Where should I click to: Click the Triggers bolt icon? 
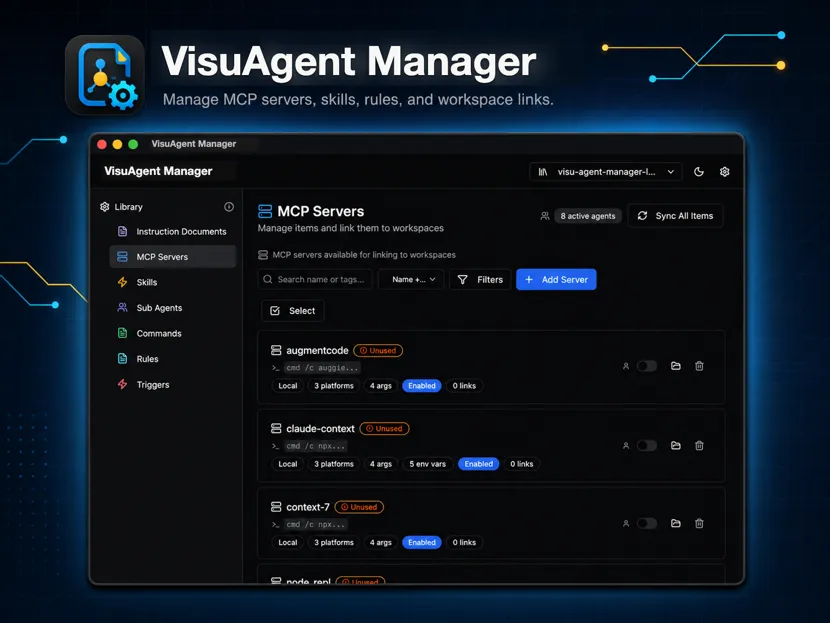[122, 384]
